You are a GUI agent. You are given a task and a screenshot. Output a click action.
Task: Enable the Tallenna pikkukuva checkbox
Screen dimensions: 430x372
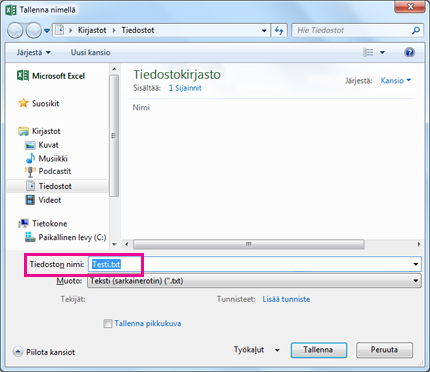[108, 323]
